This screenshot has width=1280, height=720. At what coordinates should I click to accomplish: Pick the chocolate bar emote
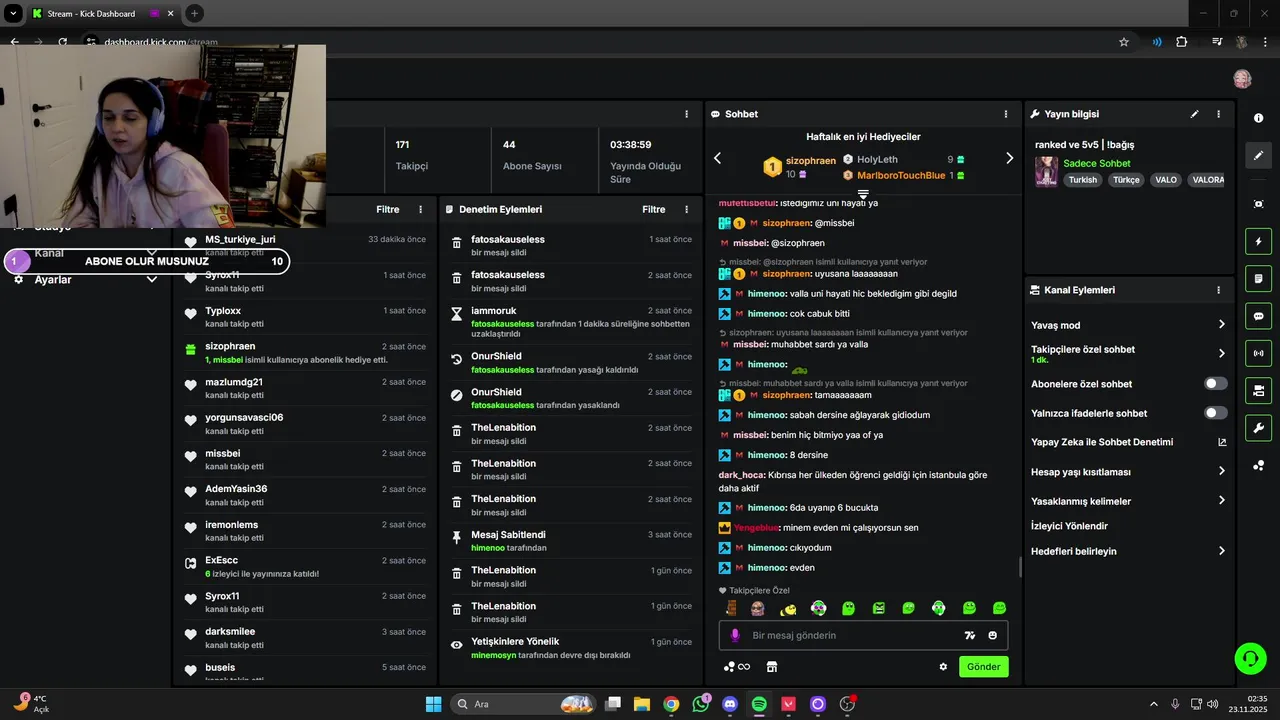pyautogui.click(x=732, y=608)
